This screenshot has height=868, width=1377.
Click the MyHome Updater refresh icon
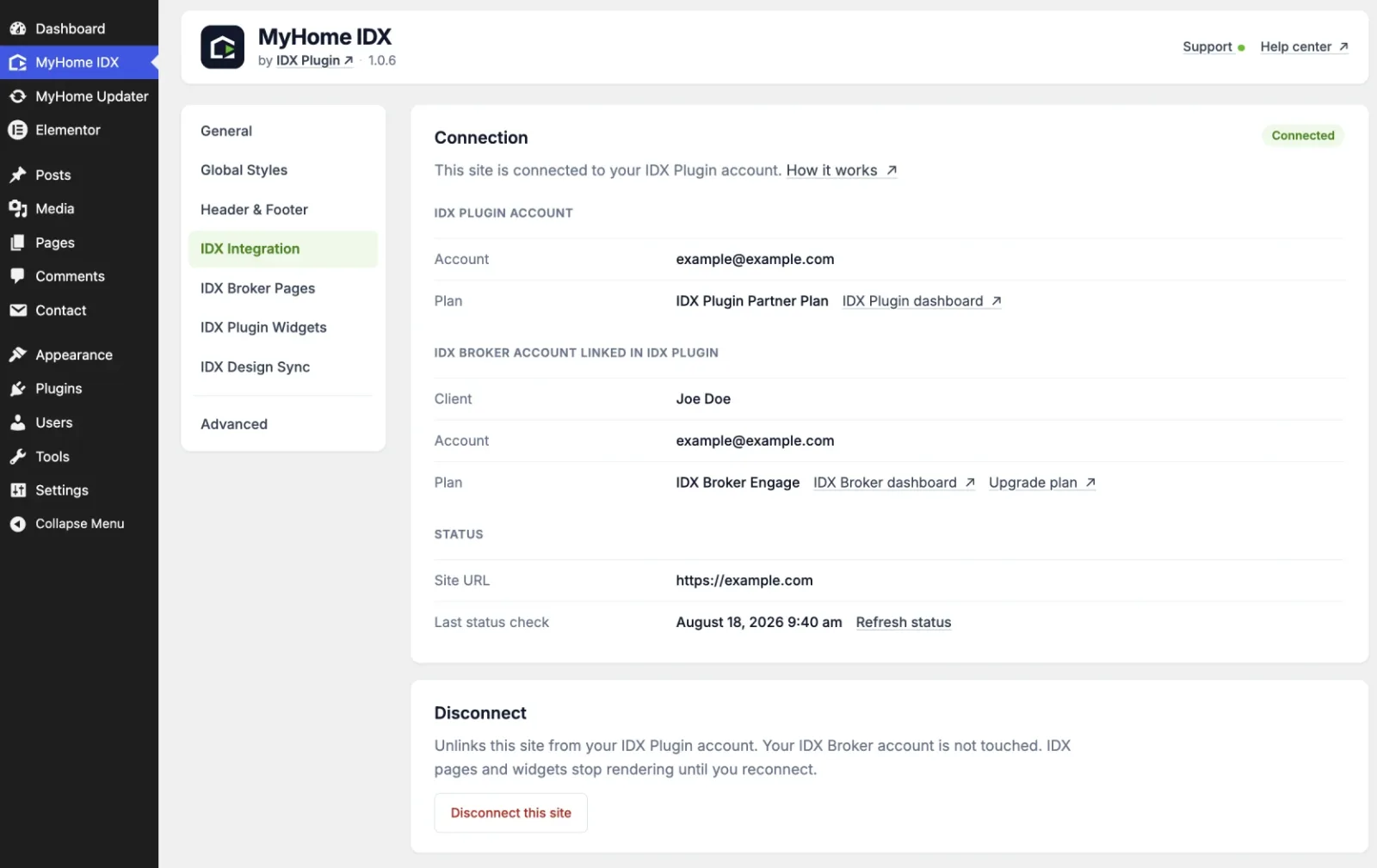coord(17,96)
